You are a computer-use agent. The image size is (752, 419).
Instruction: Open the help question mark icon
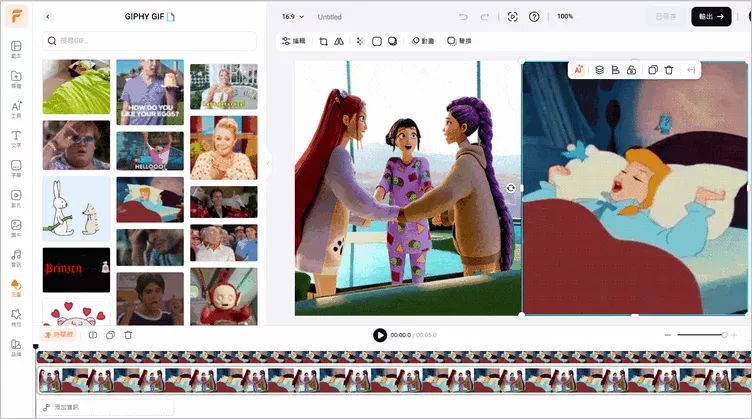534,17
